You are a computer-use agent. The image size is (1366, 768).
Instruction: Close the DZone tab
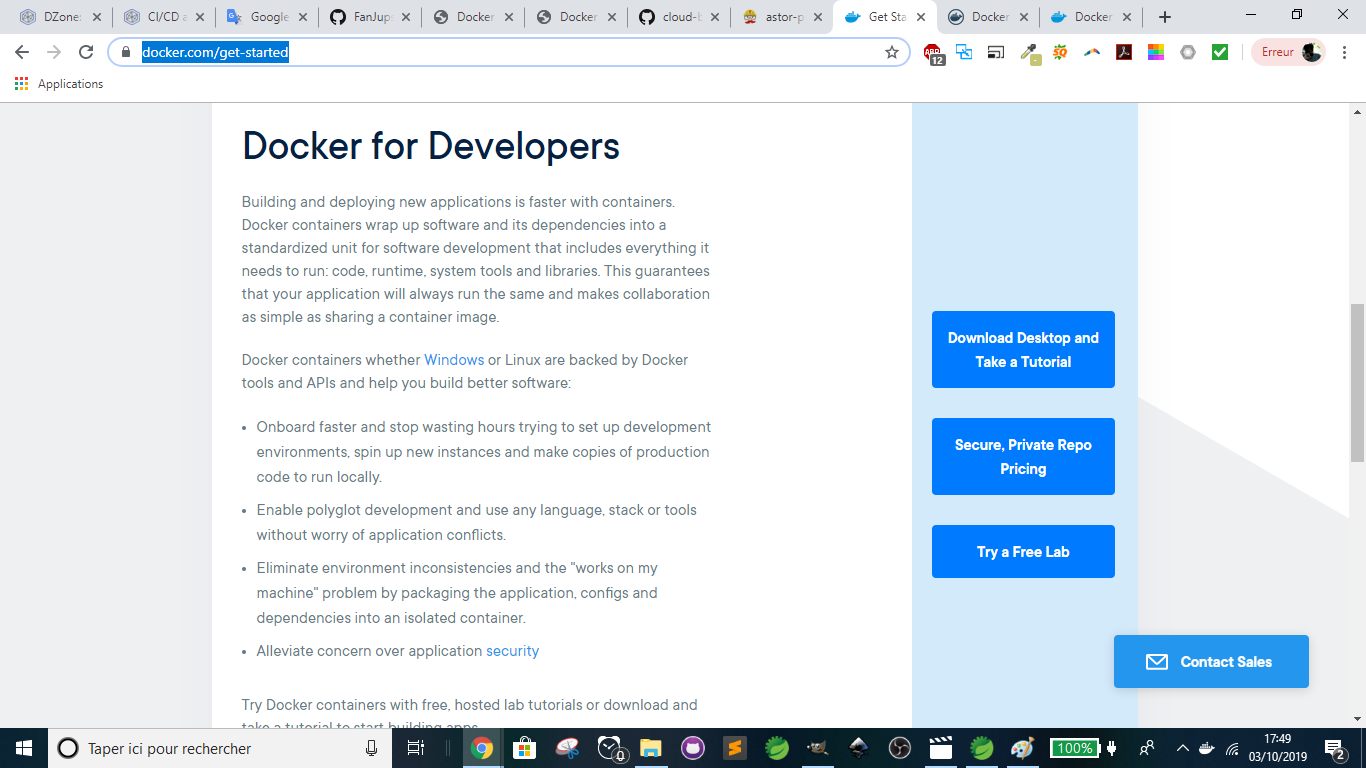tap(97, 17)
